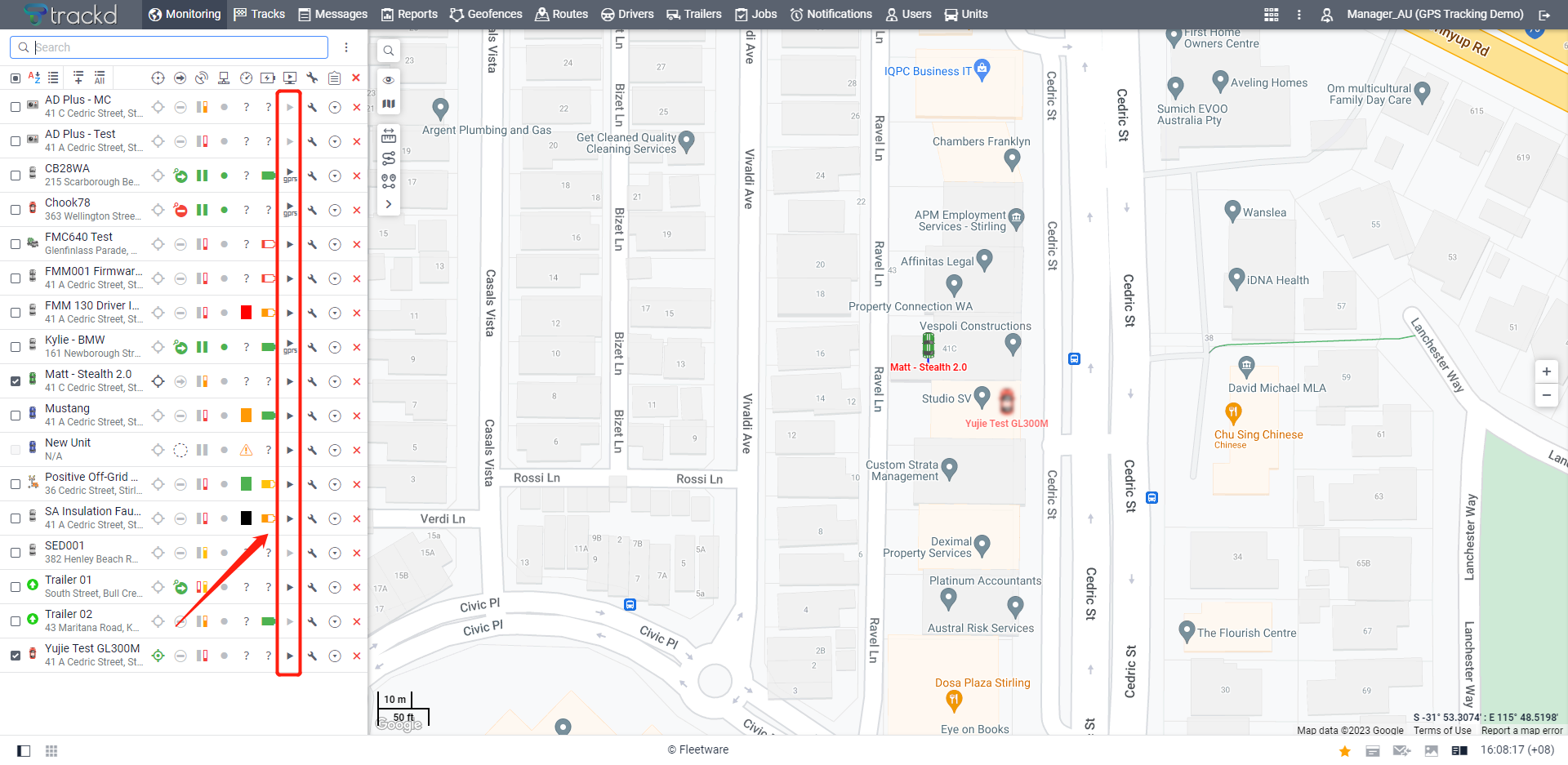Click the Search units field
The height and width of the screenshot is (765, 1568).
(169, 47)
